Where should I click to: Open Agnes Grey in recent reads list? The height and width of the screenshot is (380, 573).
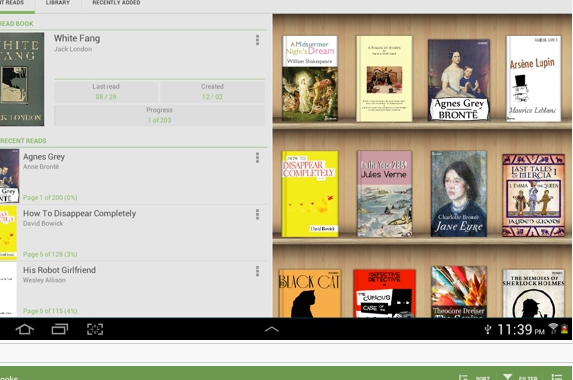coord(133,176)
